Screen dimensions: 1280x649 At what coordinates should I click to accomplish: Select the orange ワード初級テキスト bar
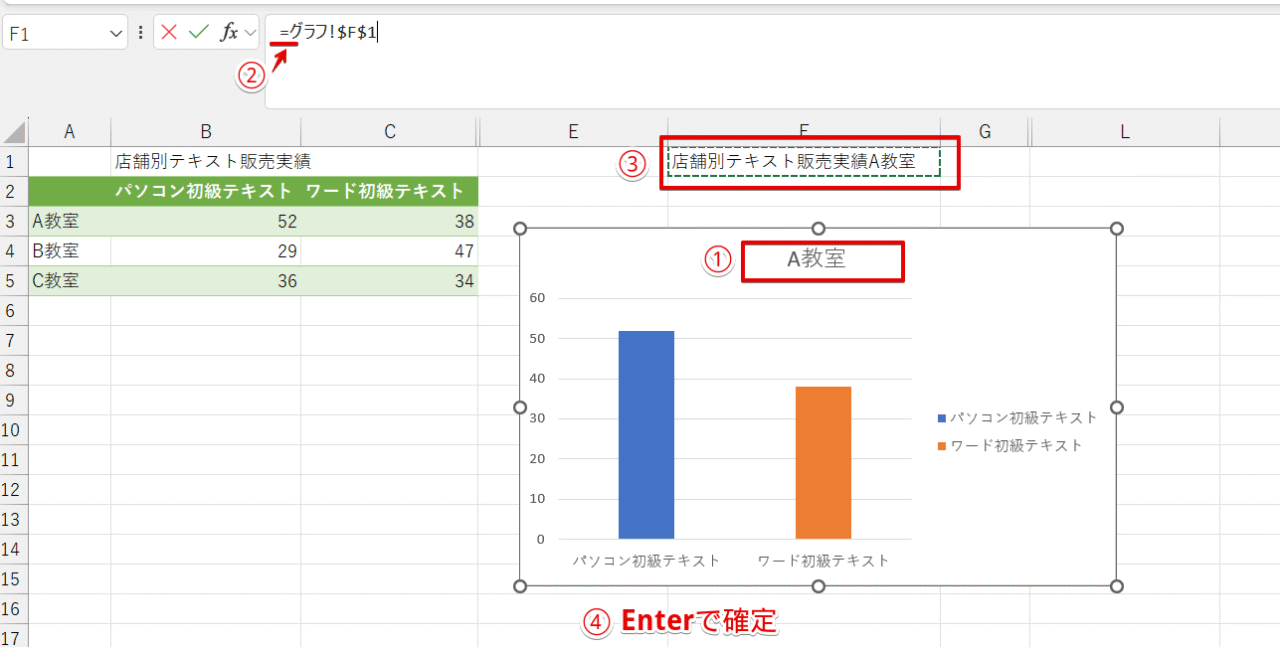pos(823,463)
